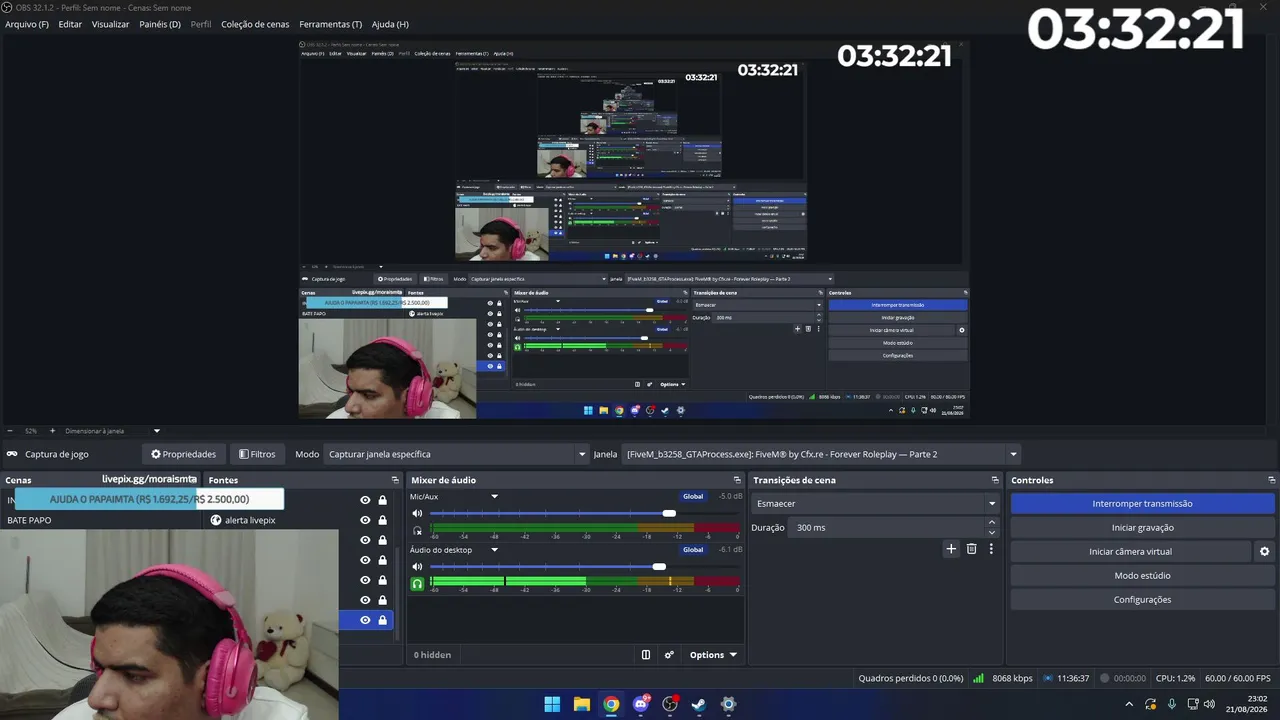Zoom out the preview with minus
This screenshot has height=720, width=1280.
pyautogui.click(x=10, y=431)
